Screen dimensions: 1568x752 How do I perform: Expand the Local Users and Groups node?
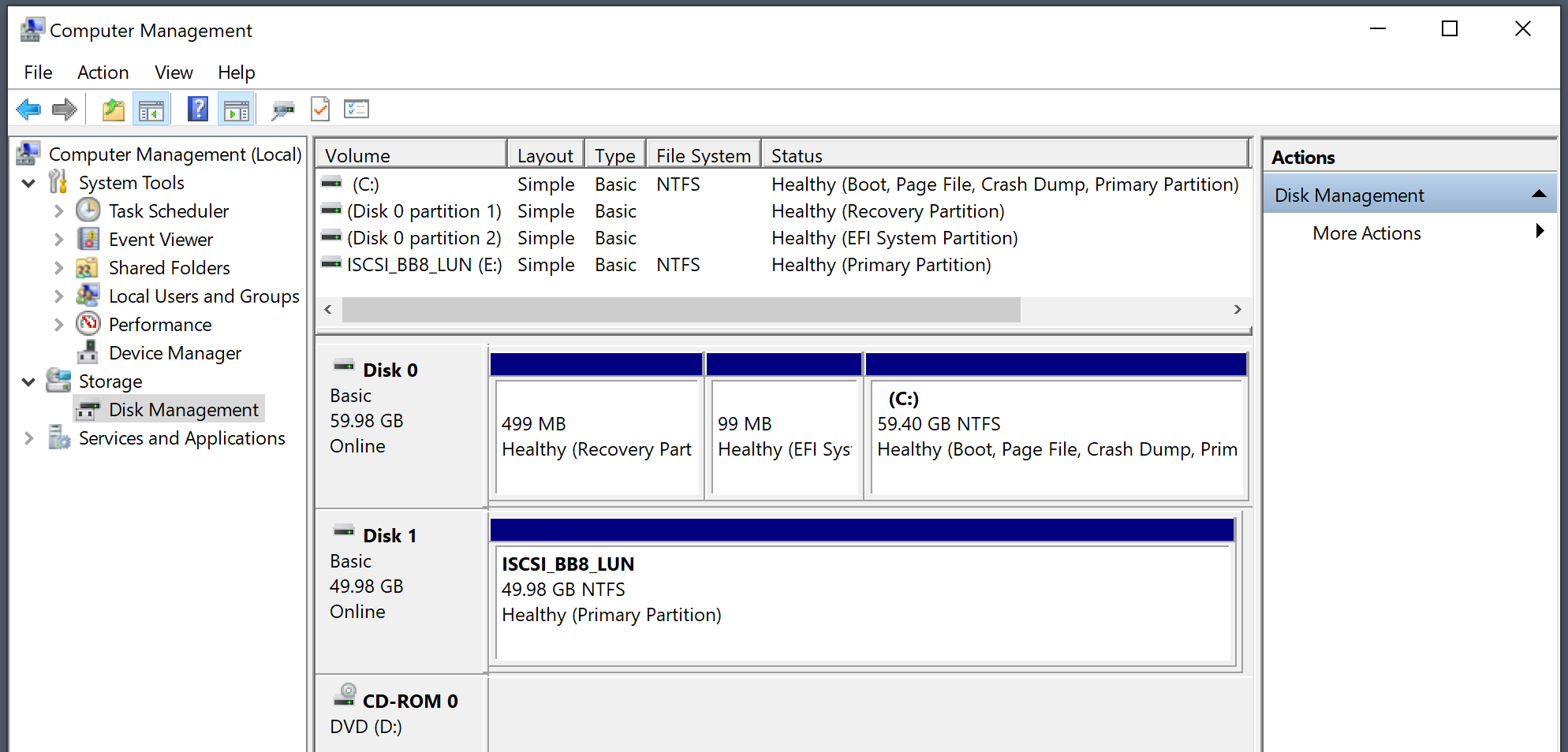58,296
